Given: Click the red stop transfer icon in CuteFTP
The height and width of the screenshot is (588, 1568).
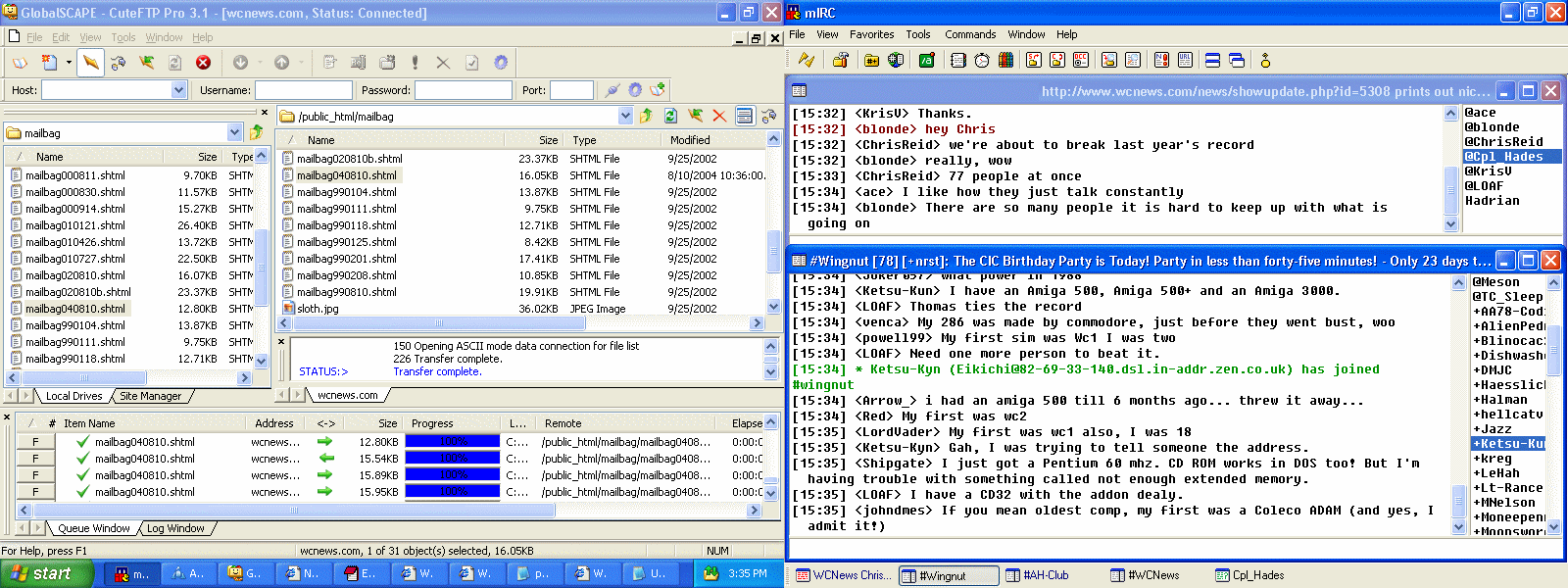Looking at the screenshot, I should [x=203, y=63].
